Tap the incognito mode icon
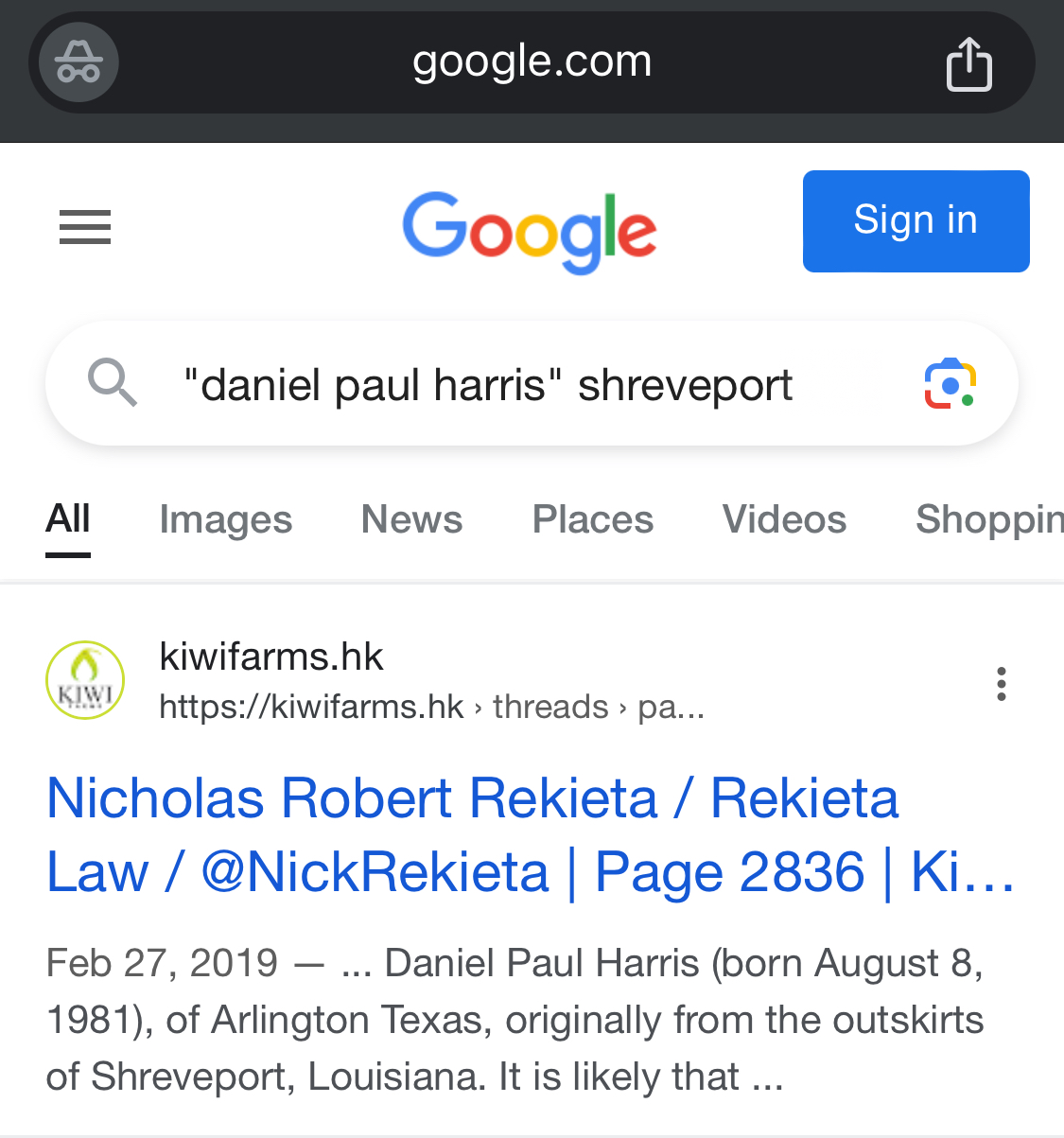 click(x=78, y=62)
